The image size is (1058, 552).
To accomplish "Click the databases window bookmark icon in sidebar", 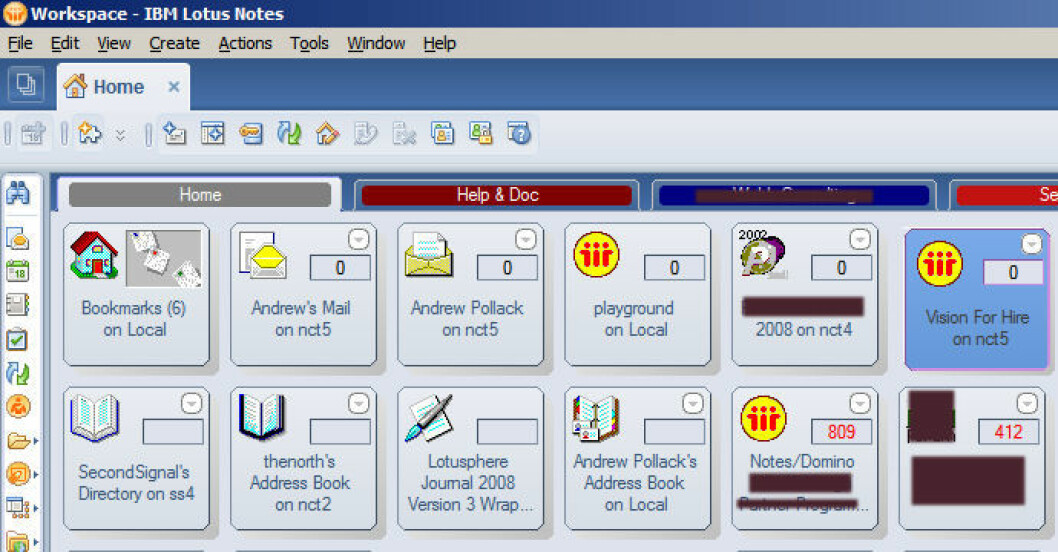I will (x=18, y=507).
